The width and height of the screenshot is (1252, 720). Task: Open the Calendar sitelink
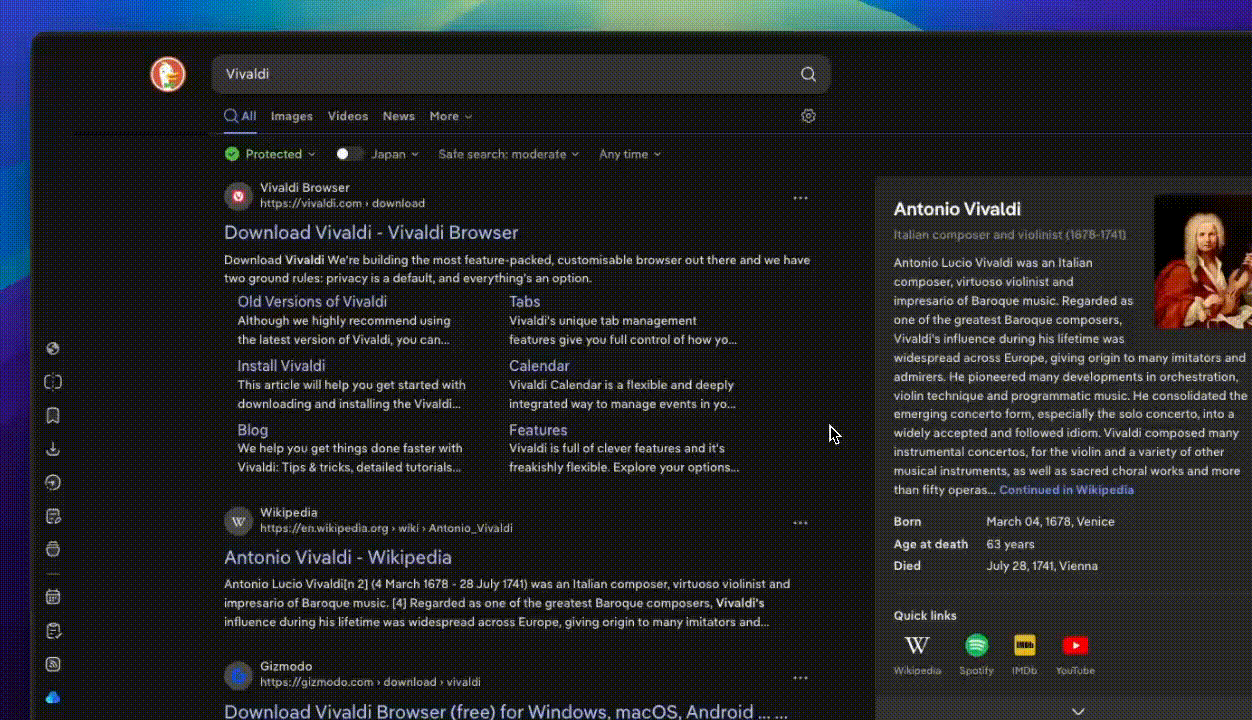click(x=539, y=366)
